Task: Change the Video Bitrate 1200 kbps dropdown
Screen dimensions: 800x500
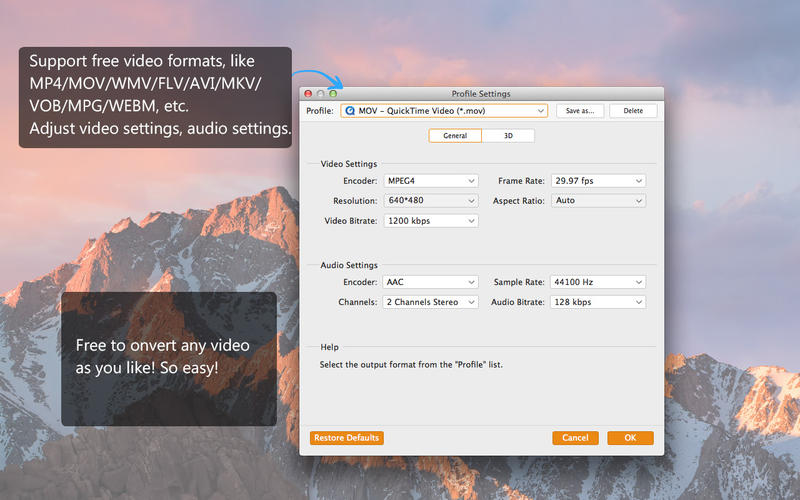Action: tap(431, 221)
